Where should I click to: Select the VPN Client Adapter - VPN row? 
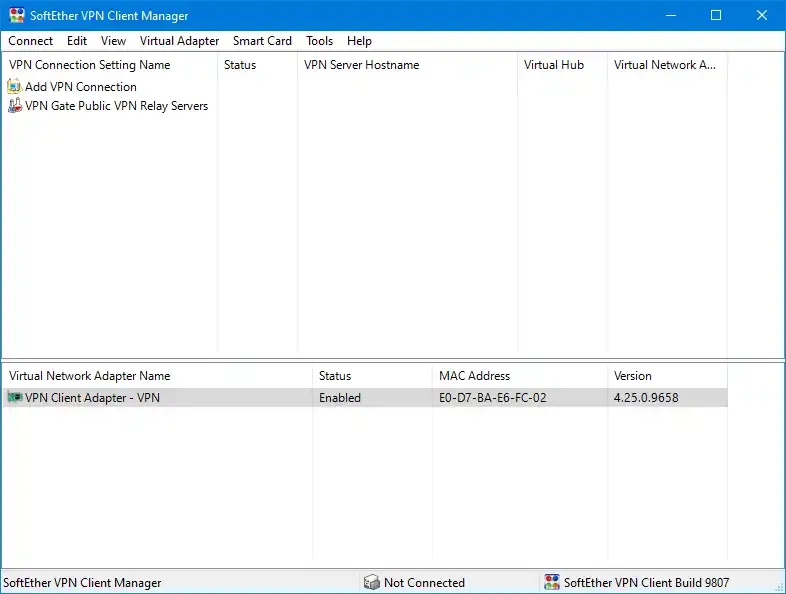[365, 398]
